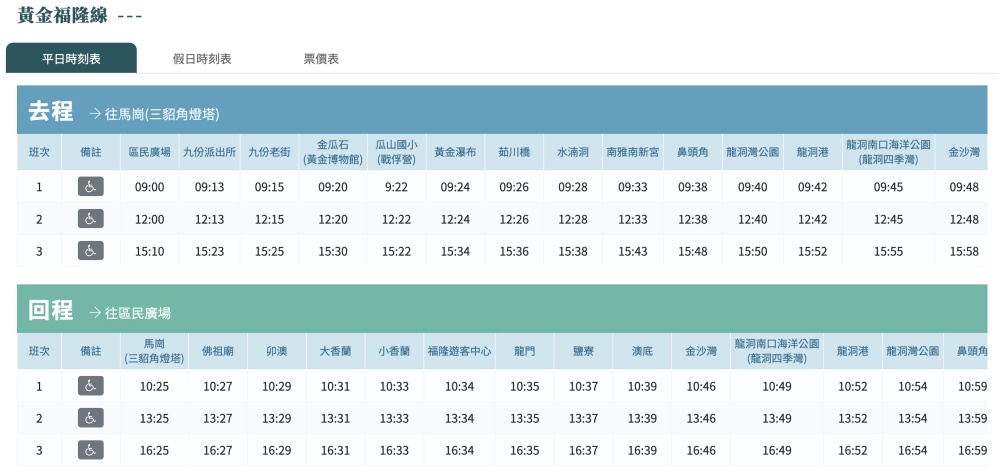
Task: Click the 金沙灣 header in the 去程 table
Action: point(964,152)
